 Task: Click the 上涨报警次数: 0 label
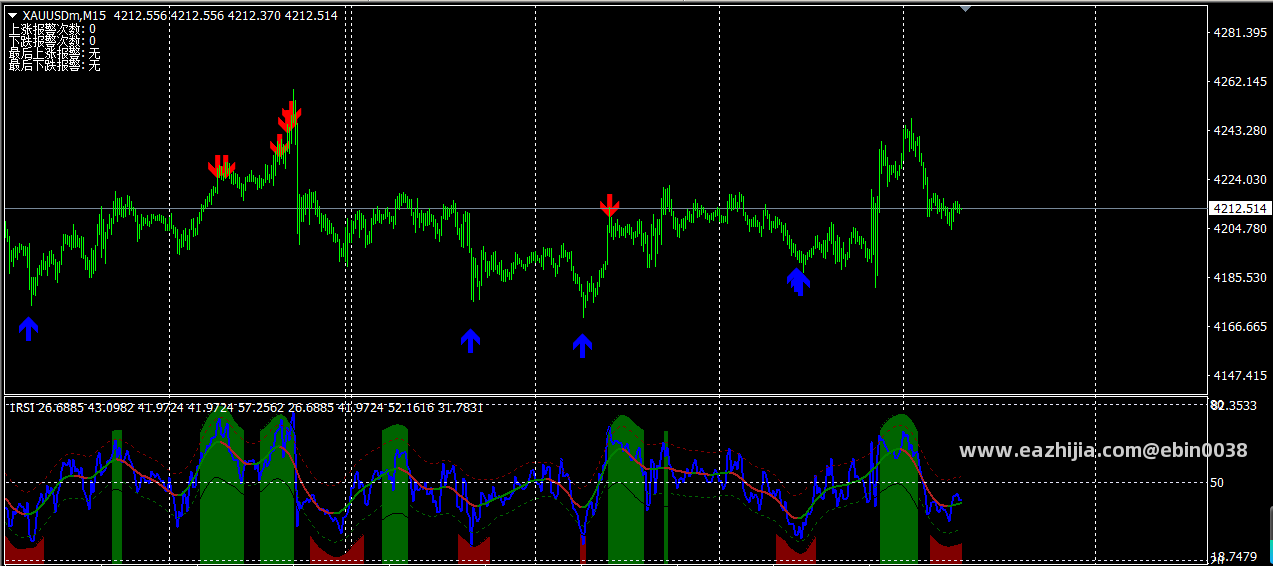(x=52, y=29)
